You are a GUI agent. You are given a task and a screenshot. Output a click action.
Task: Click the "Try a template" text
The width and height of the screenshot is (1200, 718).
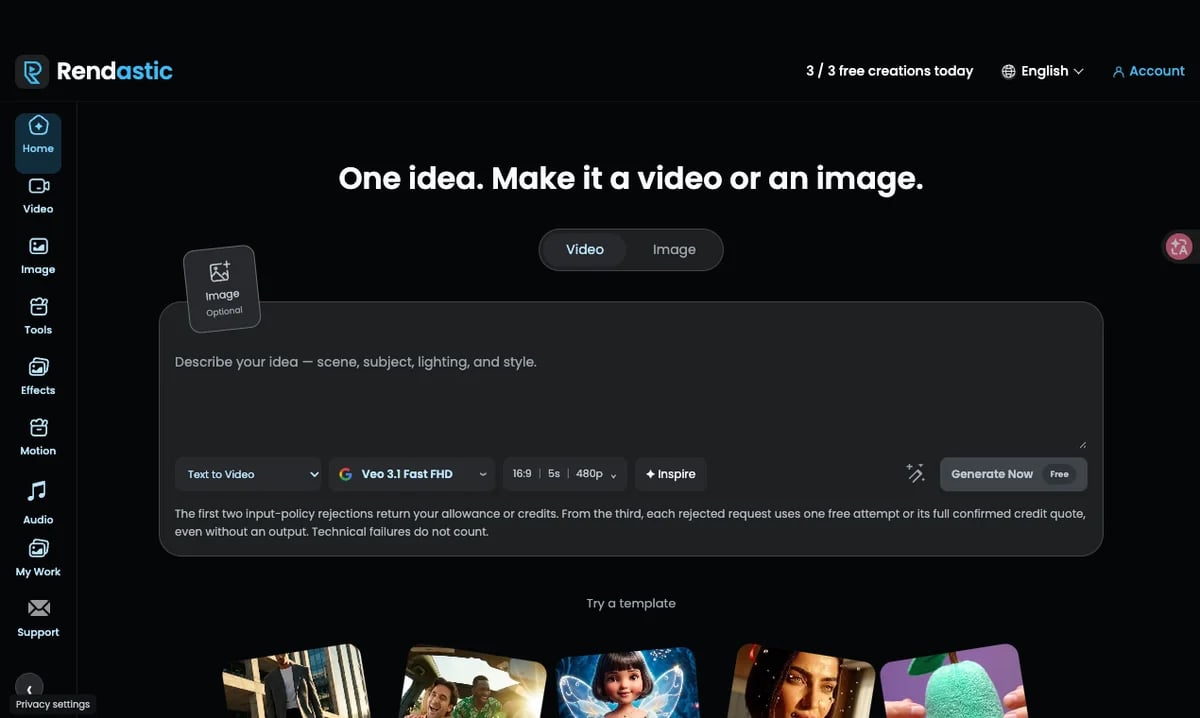click(631, 603)
